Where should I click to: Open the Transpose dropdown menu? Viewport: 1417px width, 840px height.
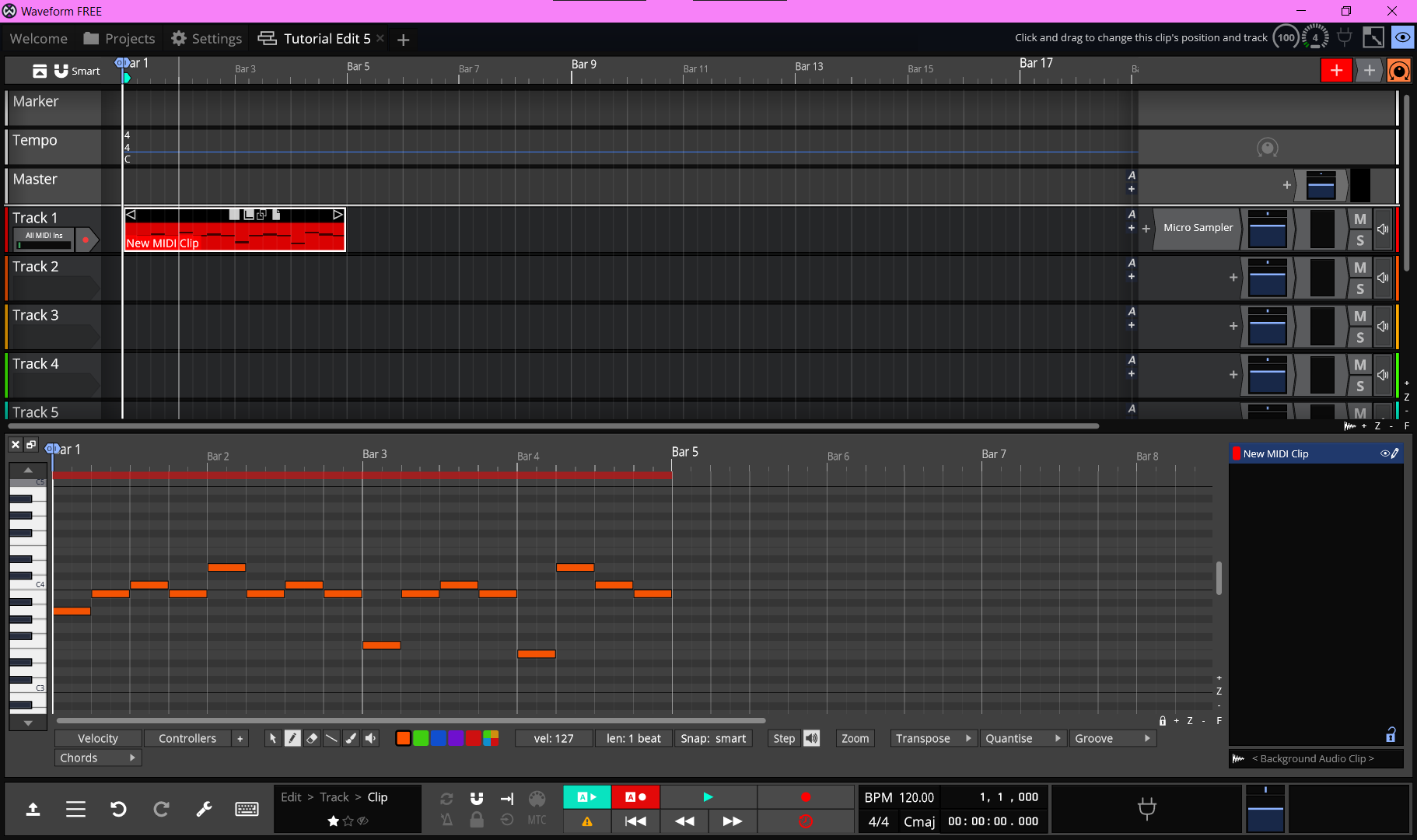tap(933, 738)
